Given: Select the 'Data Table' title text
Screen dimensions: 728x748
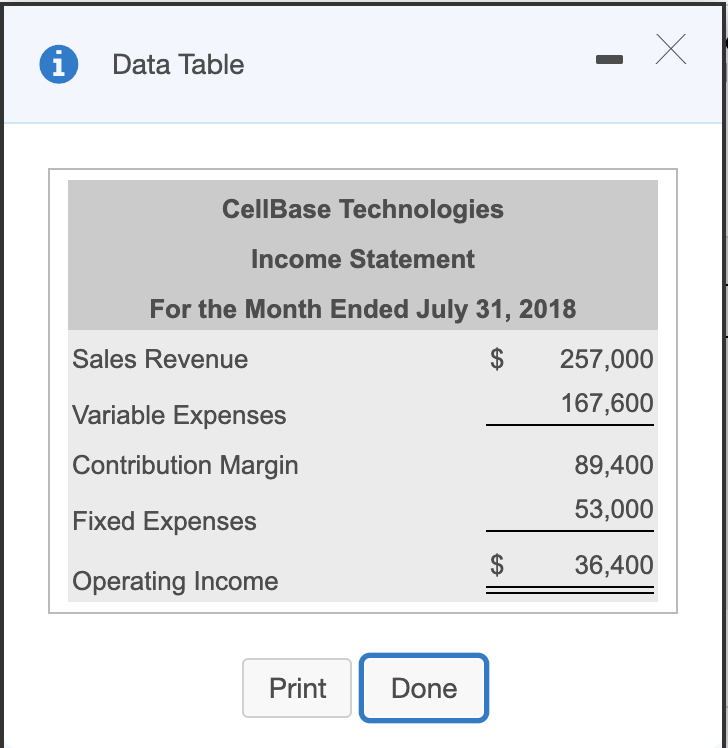Looking at the screenshot, I should click(x=178, y=64).
